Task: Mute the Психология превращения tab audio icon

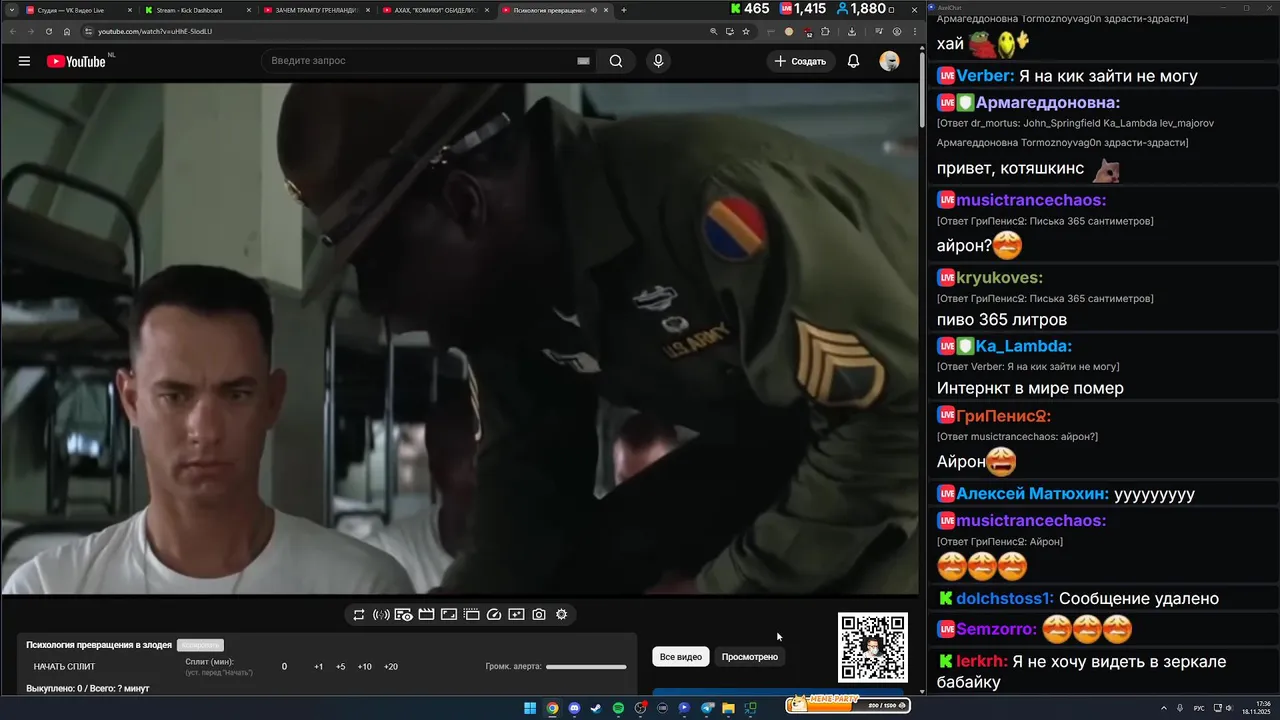Action: point(594,10)
